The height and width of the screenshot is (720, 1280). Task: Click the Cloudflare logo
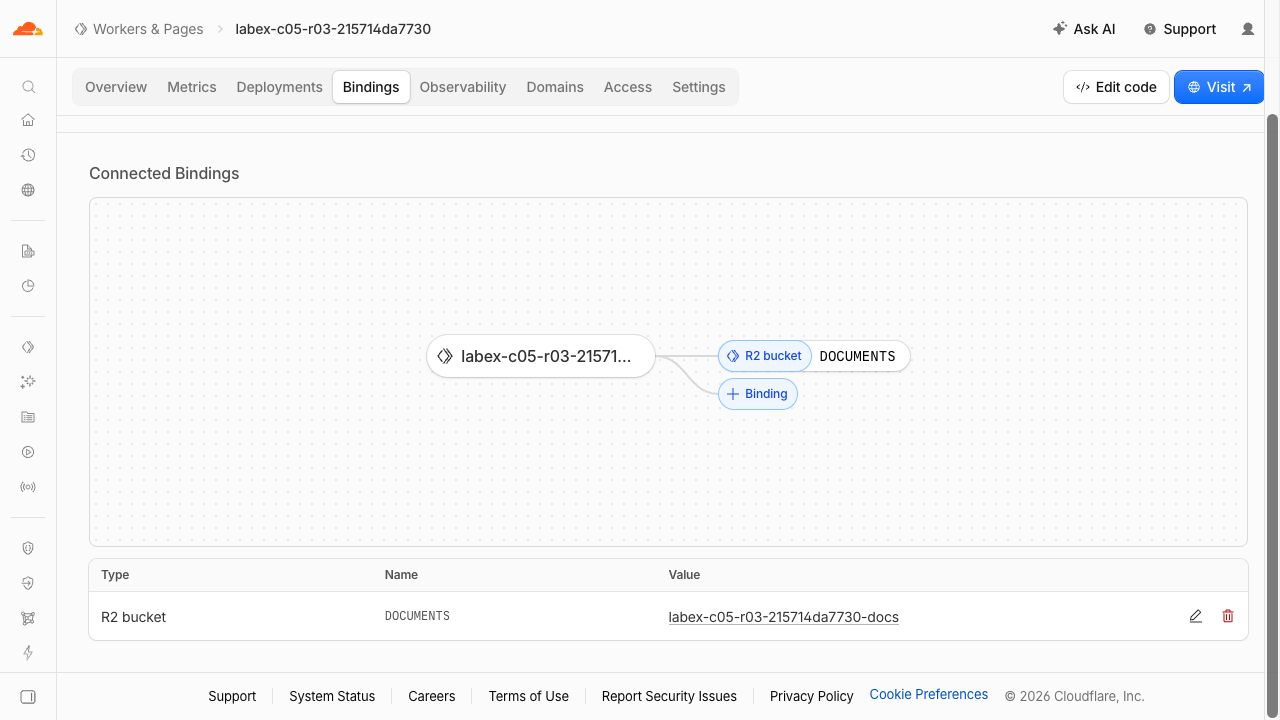[28, 29]
